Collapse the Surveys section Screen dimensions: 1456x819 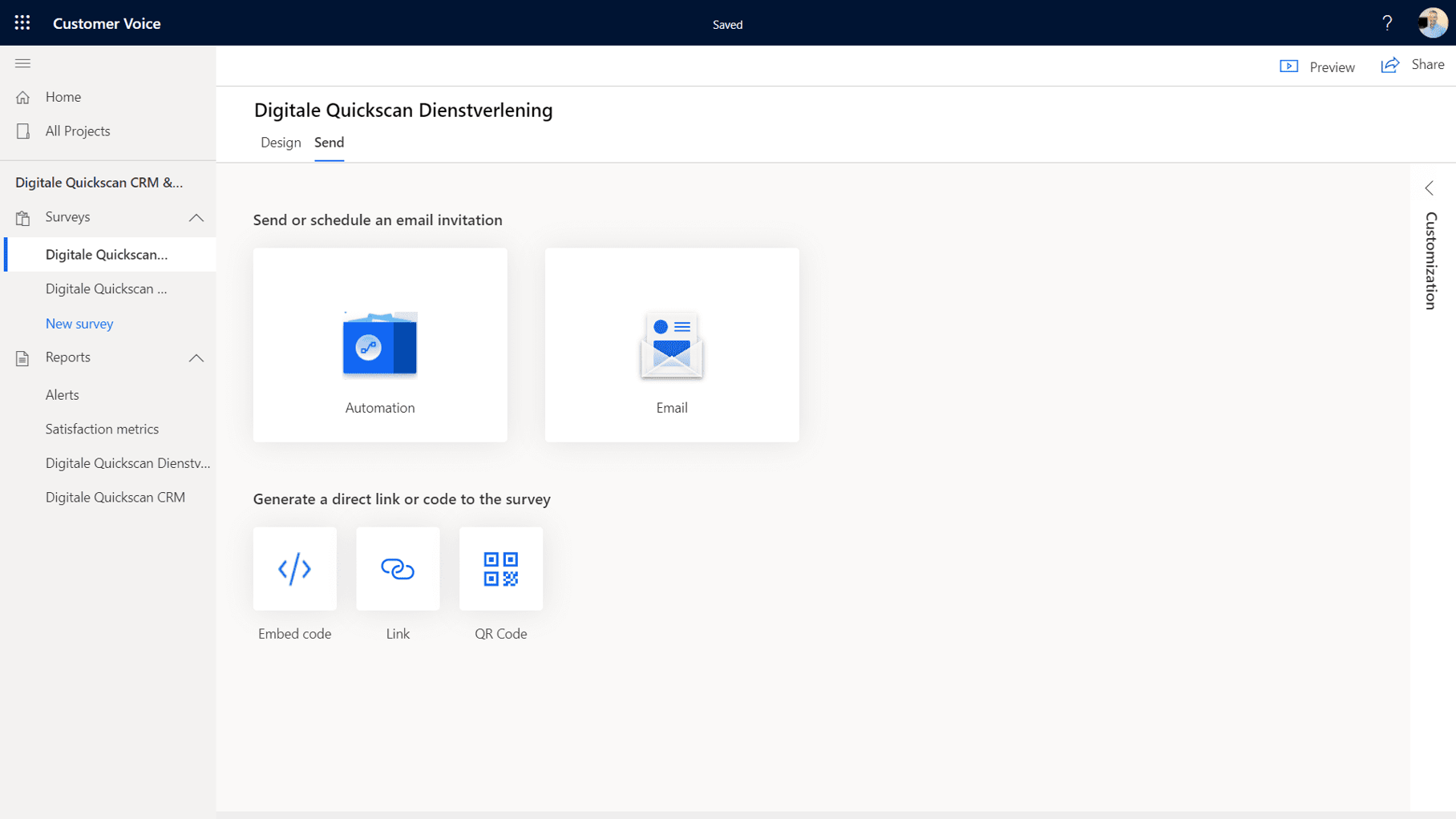click(x=196, y=218)
